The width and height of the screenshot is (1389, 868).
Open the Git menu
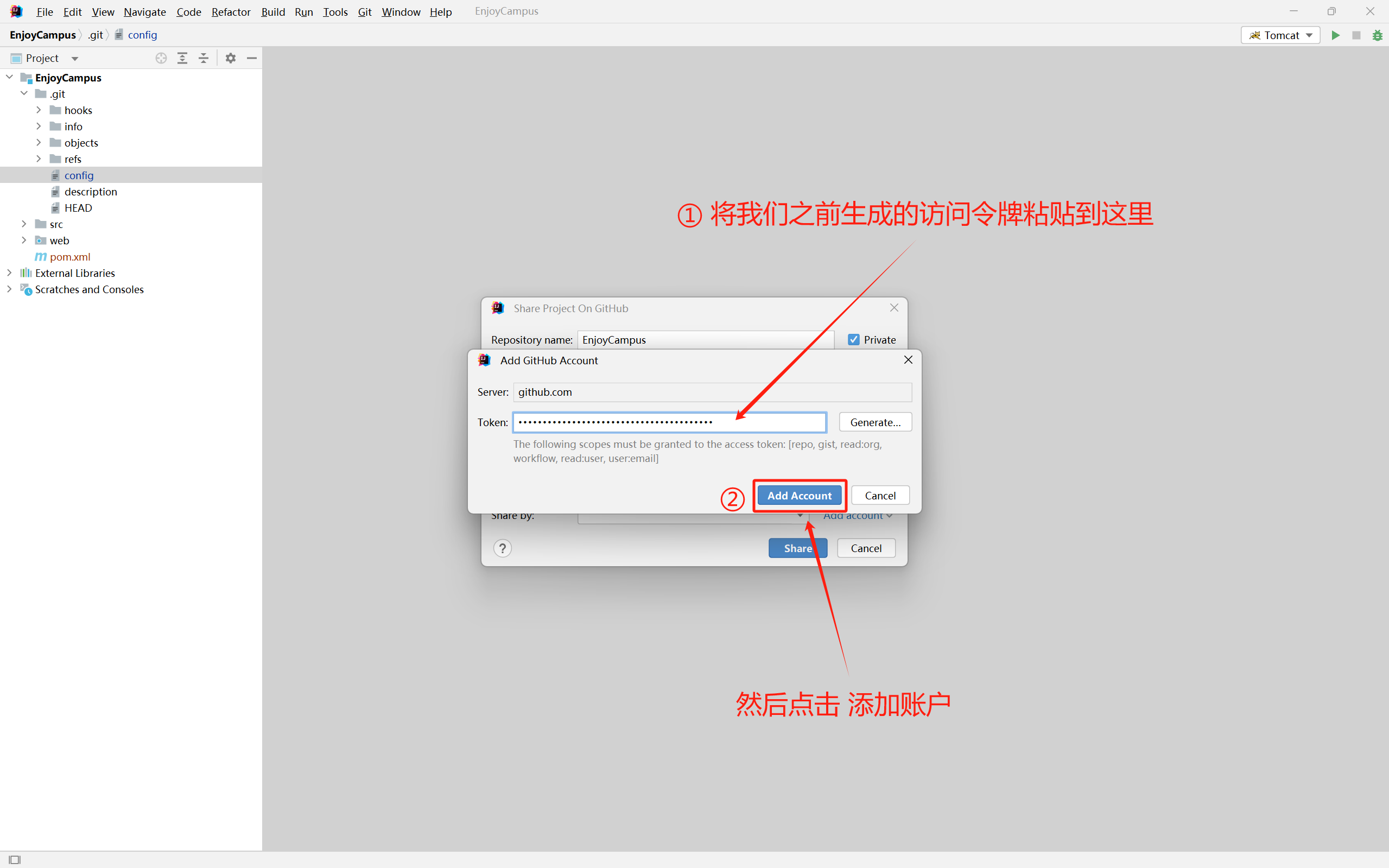point(364,11)
